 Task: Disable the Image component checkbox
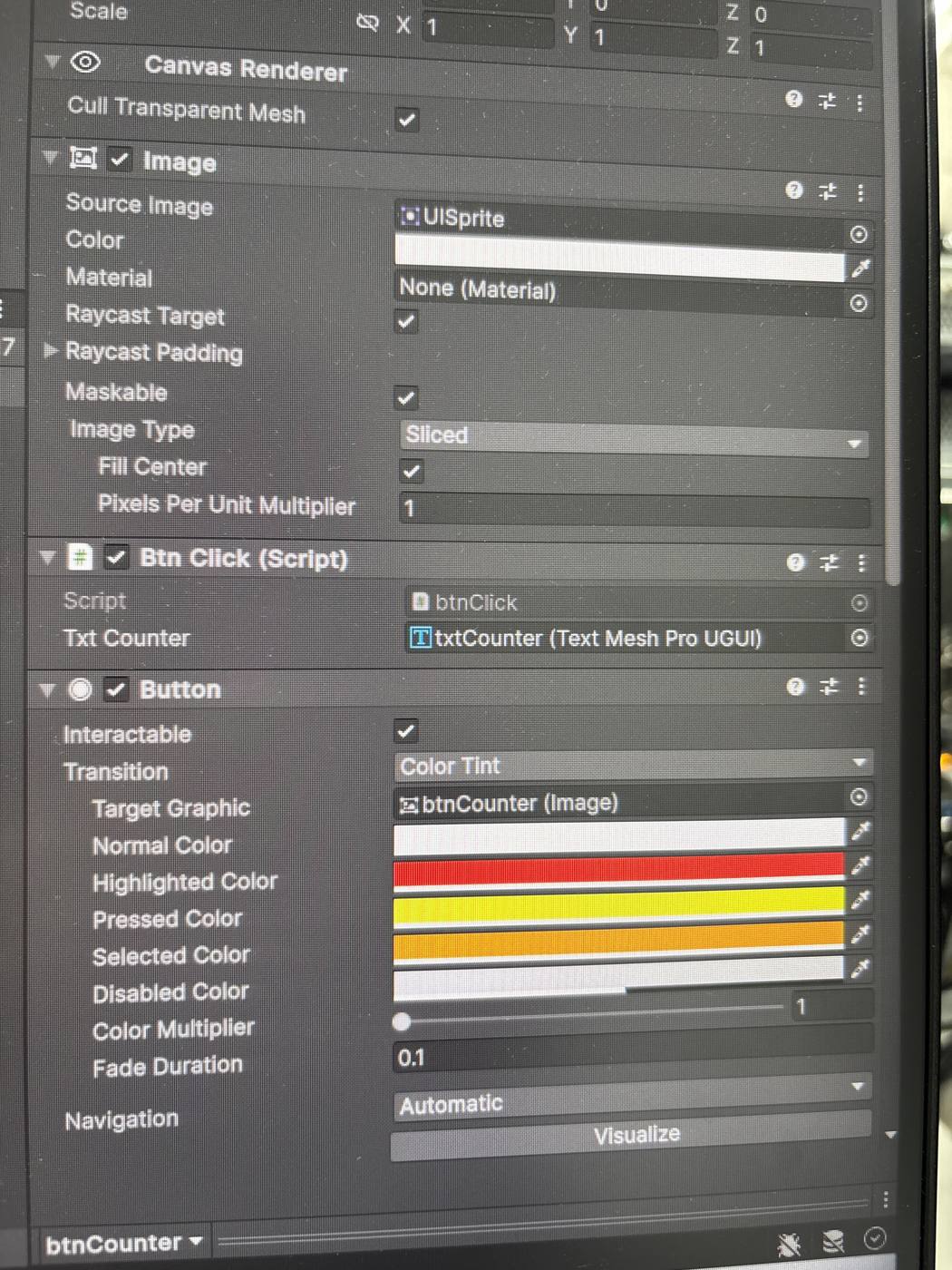coord(120,159)
